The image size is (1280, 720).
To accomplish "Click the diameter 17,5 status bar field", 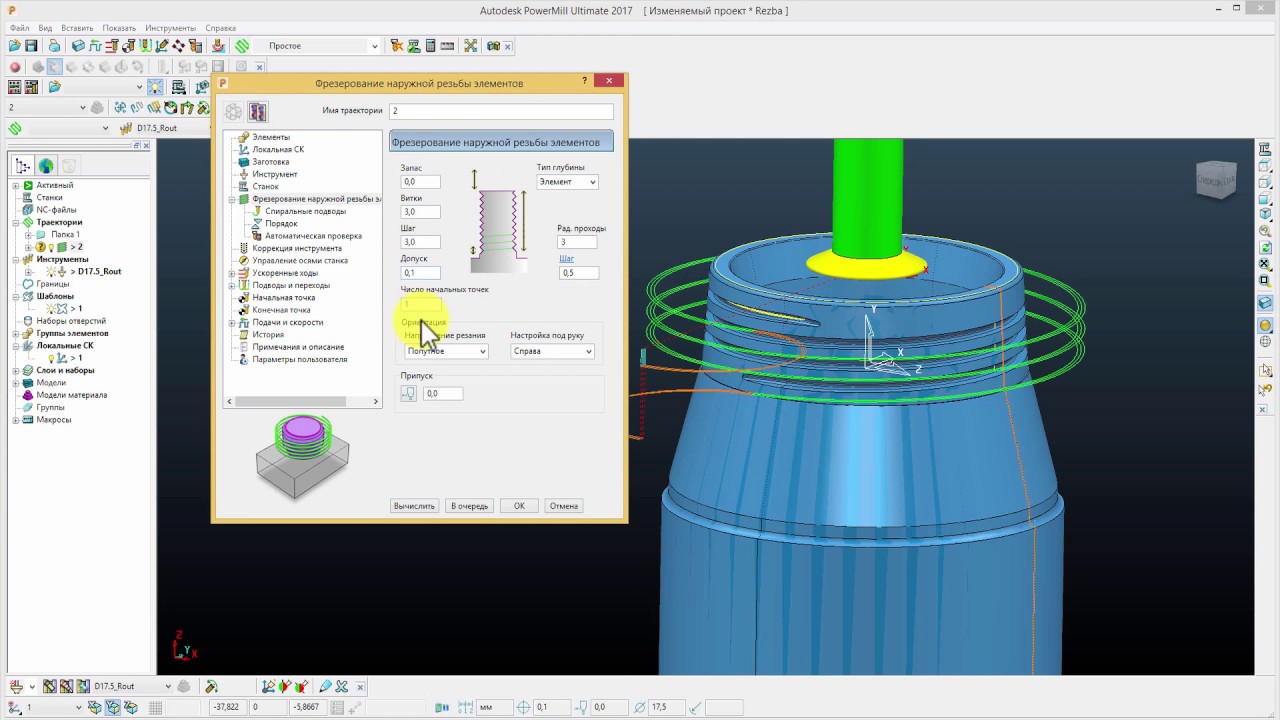I will pyautogui.click(x=663, y=708).
